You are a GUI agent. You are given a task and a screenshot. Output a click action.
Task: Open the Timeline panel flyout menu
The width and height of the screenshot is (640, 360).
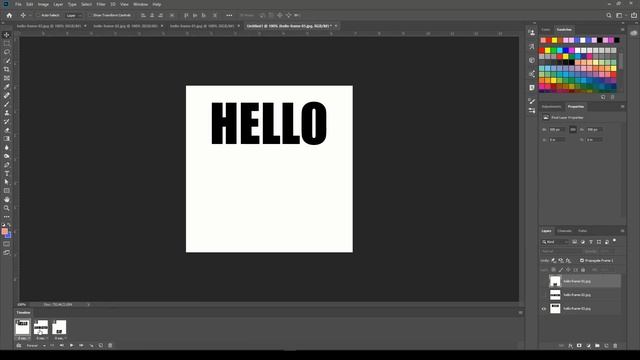click(x=520, y=313)
